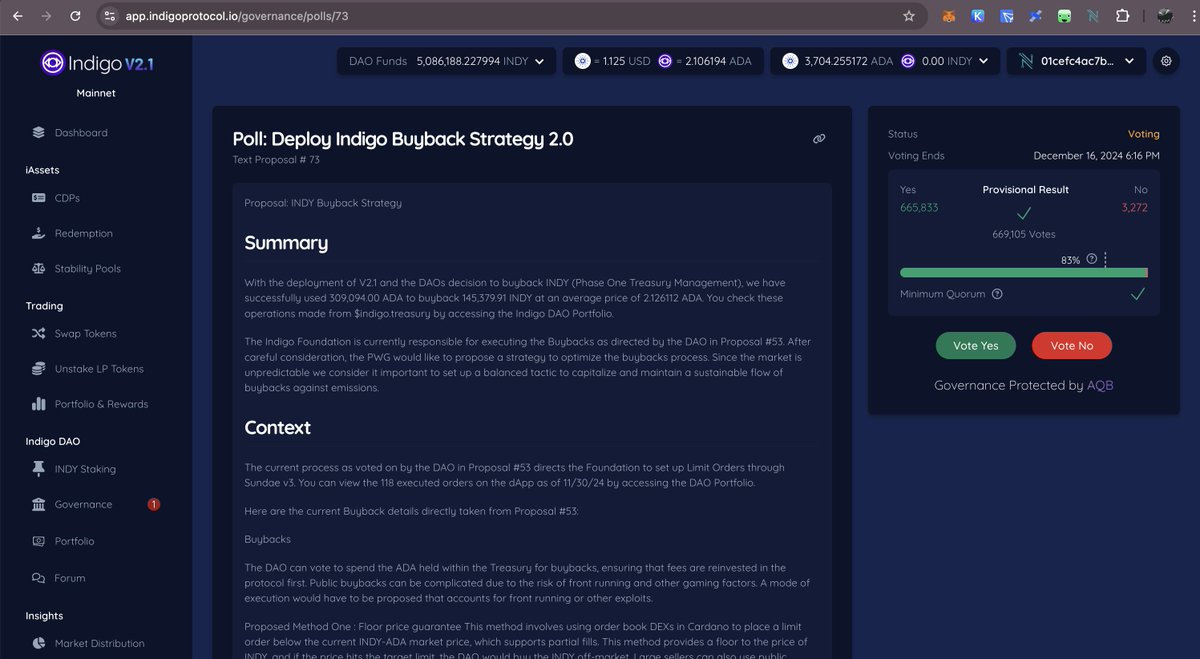1200x659 pixels.
Task: Click the help icon next to 83%
Action: coord(1091,259)
